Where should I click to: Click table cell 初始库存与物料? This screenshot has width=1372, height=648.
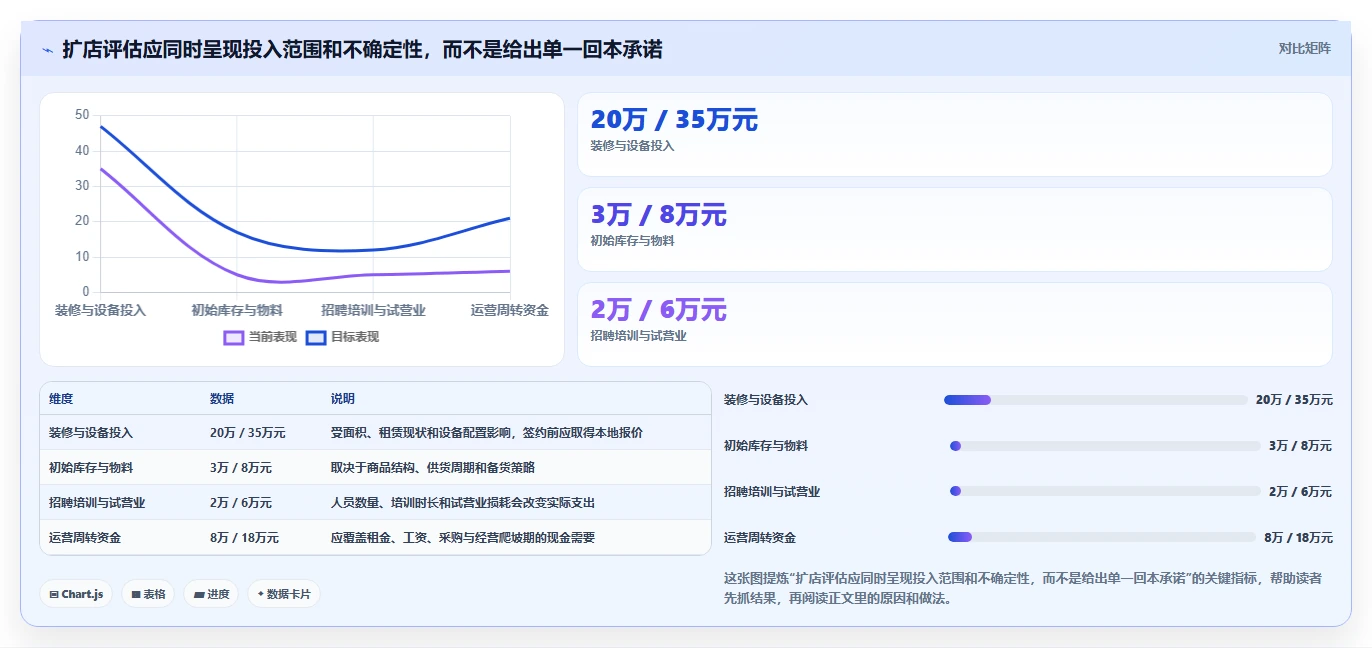click(91, 468)
